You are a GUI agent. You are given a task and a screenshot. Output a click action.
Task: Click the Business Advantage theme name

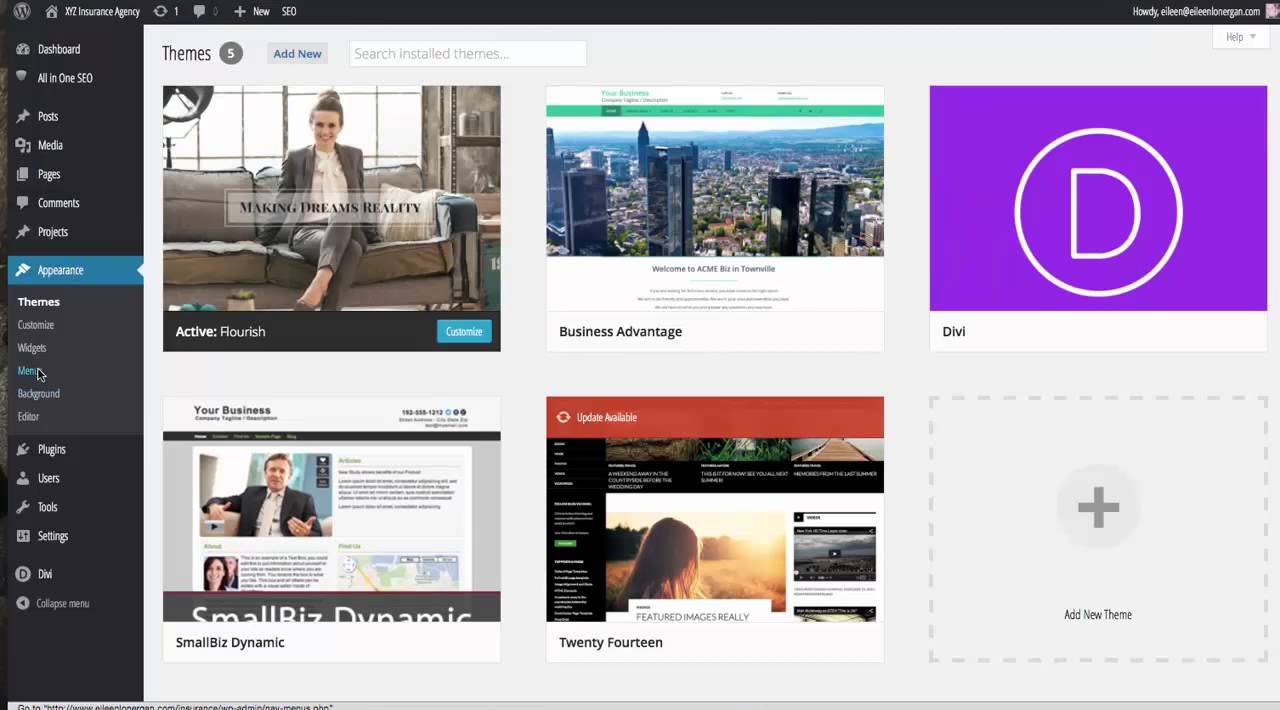(621, 332)
